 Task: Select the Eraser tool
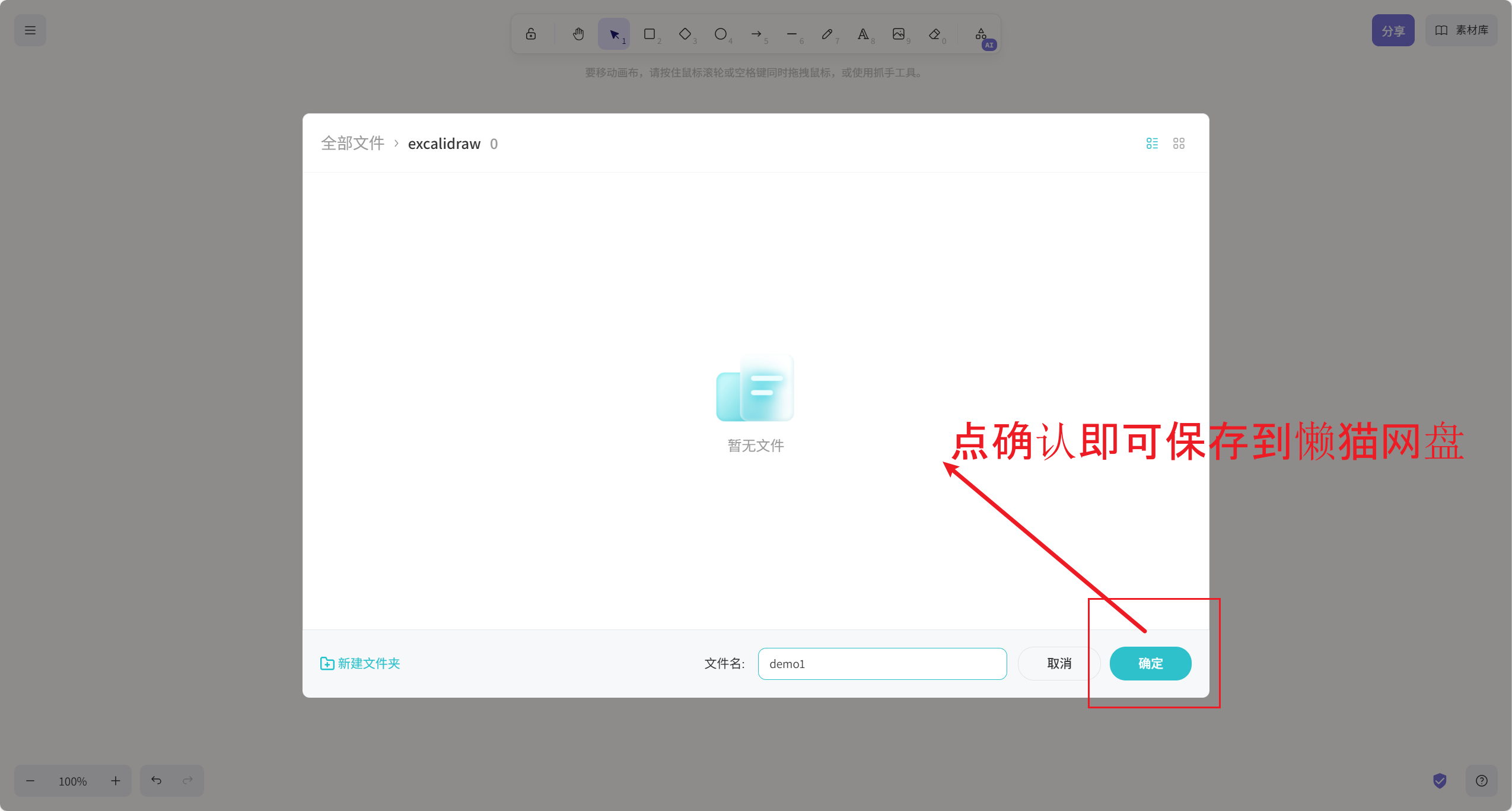click(934, 34)
